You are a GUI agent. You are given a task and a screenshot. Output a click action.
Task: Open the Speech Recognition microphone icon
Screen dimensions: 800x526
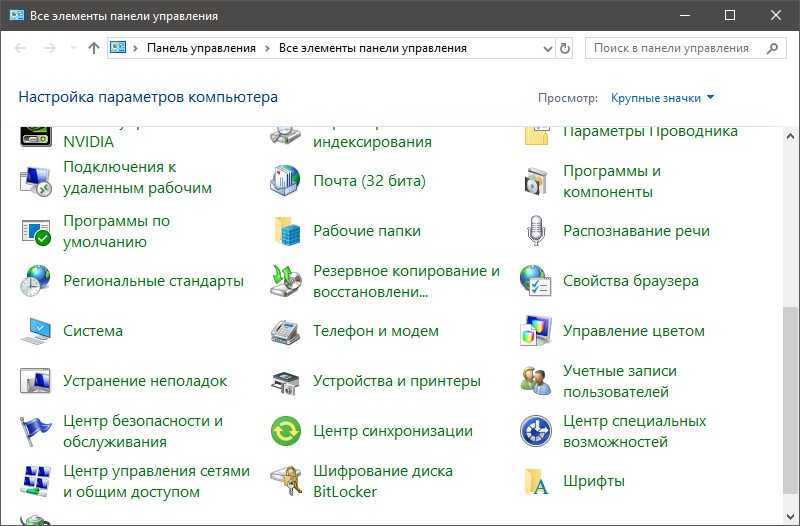[x=536, y=231]
